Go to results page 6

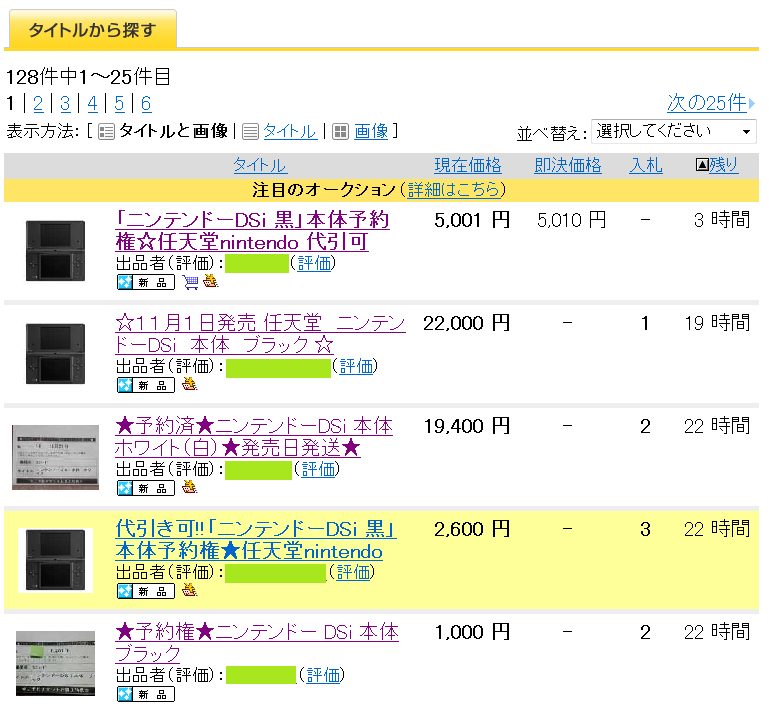tap(146, 103)
